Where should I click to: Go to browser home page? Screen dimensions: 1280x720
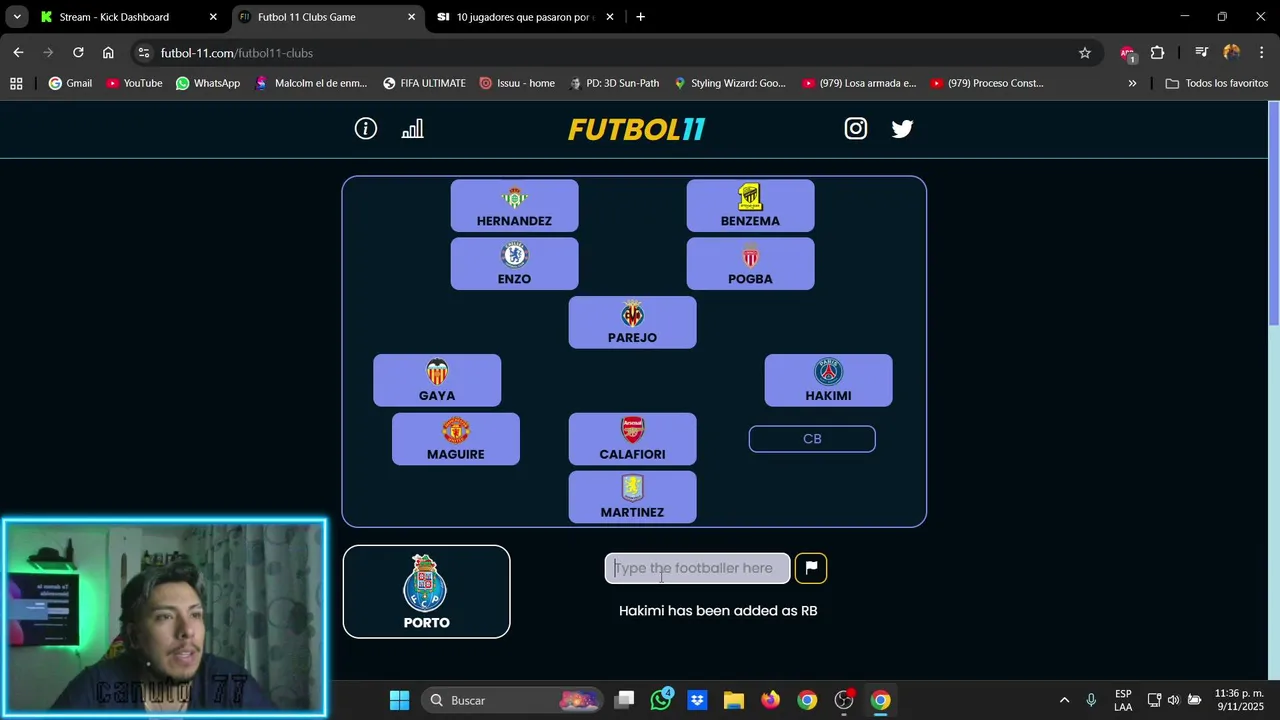tap(108, 53)
